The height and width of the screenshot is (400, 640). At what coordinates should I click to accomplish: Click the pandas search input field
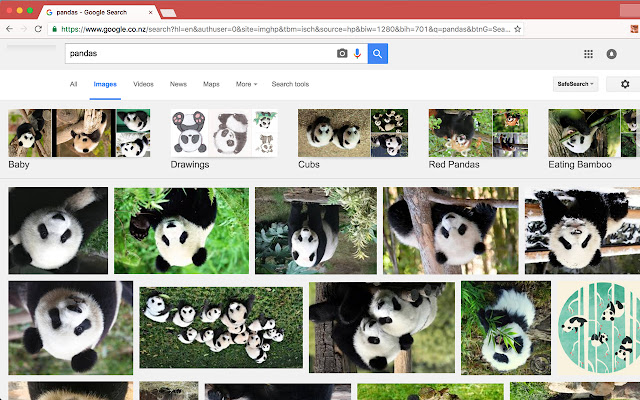tap(200, 53)
